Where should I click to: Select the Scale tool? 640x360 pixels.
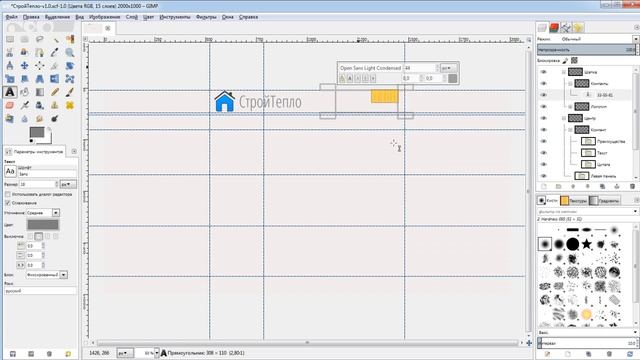click(x=10, y=79)
